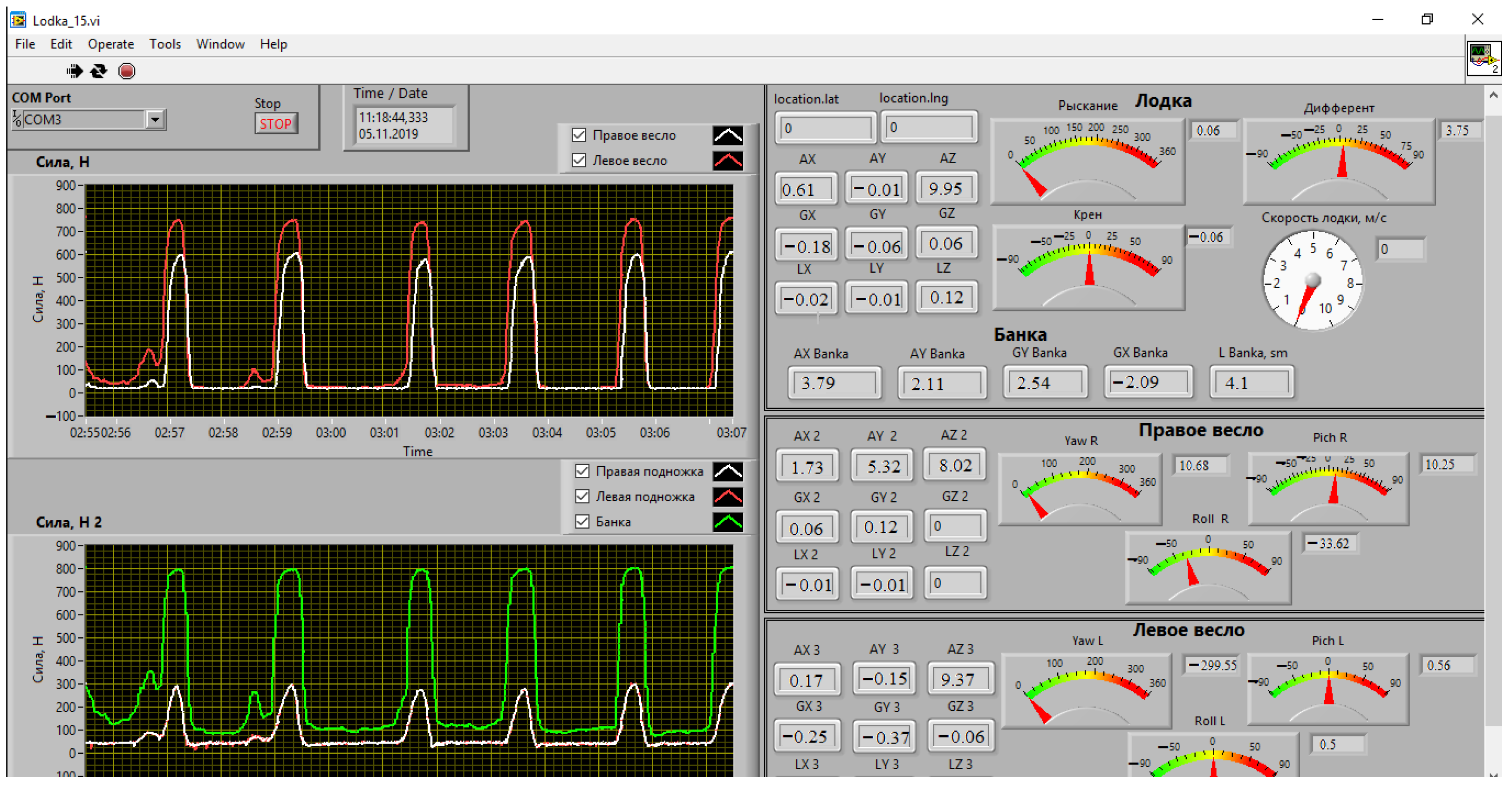Click the Левая подножка red plot legend icon
Image resolution: width=1512 pixels, height=785 pixels.
tap(728, 497)
